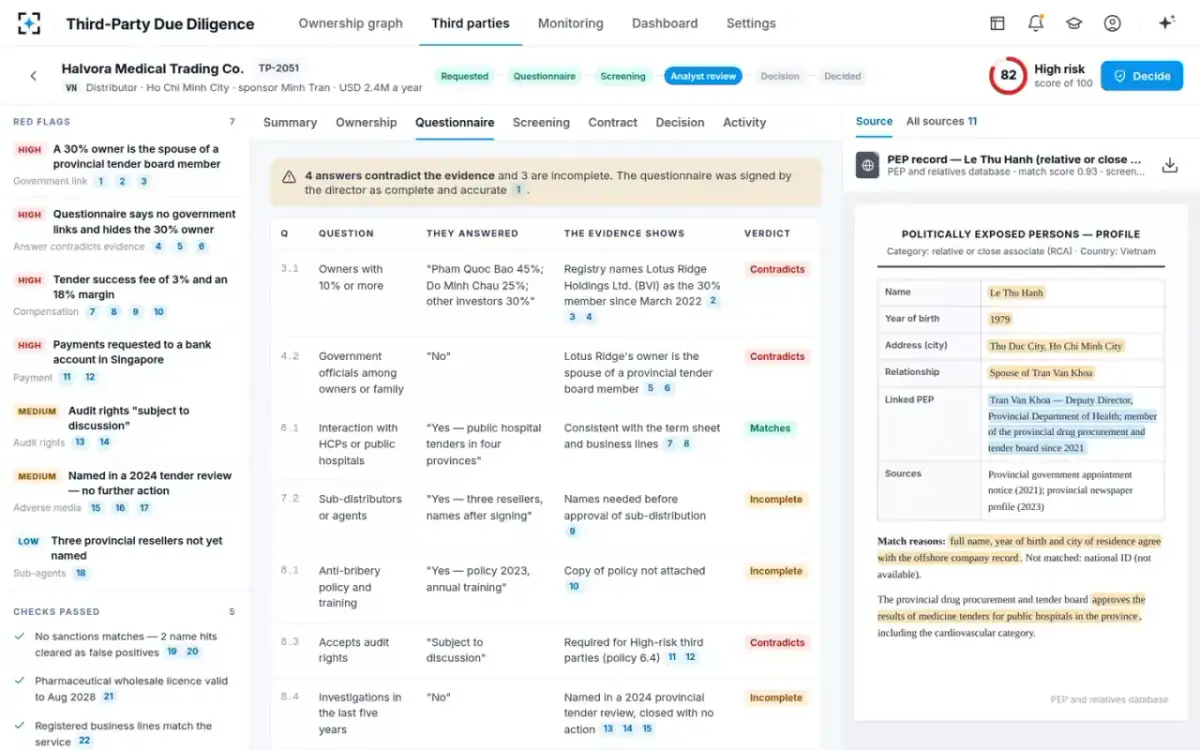
Task: Open the layout panel icon in header
Action: [997, 23]
